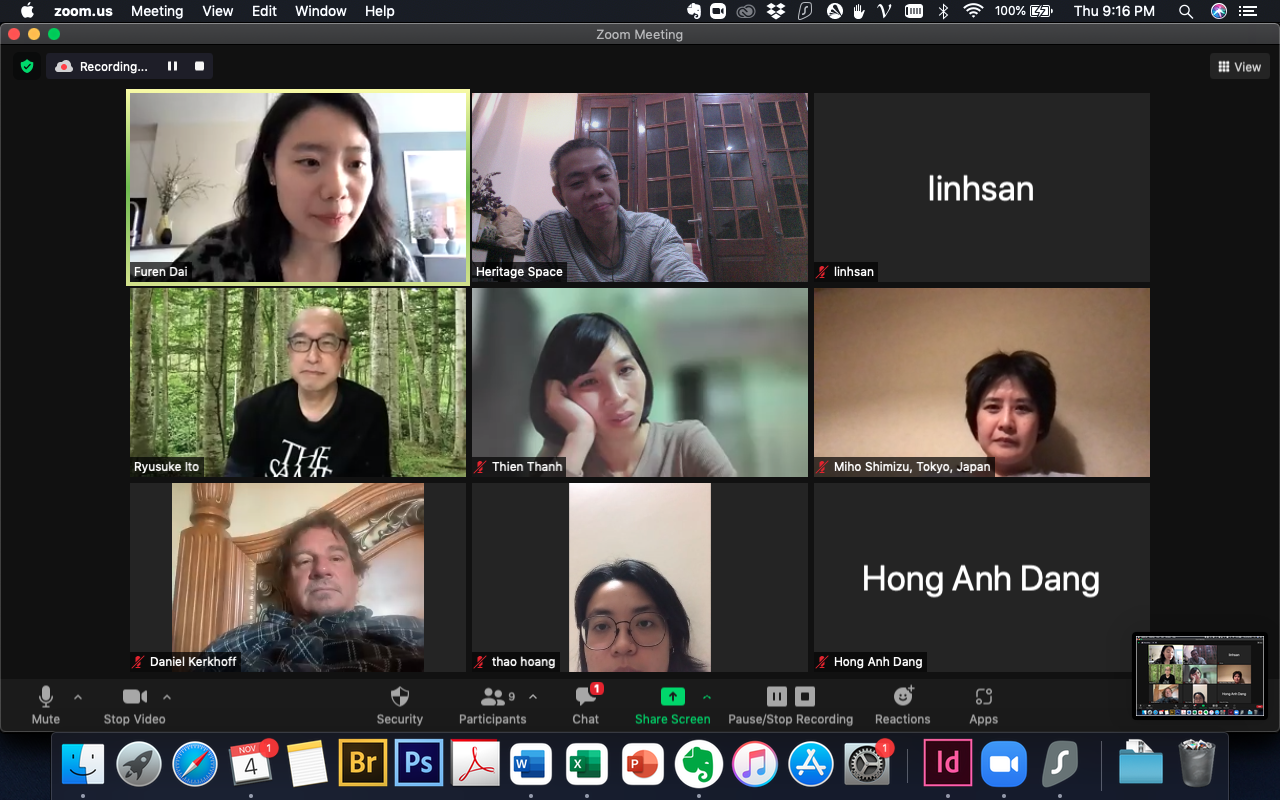Screen dimensions: 1280x800
Task: Open the Meeting menu in menu bar
Action: tap(157, 11)
